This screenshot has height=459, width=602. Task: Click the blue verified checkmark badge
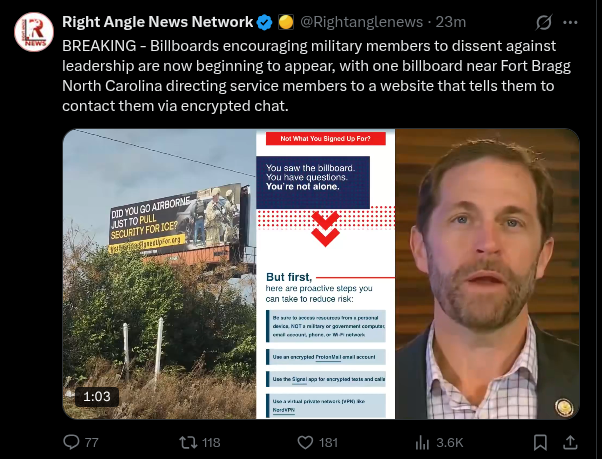[265, 22]
